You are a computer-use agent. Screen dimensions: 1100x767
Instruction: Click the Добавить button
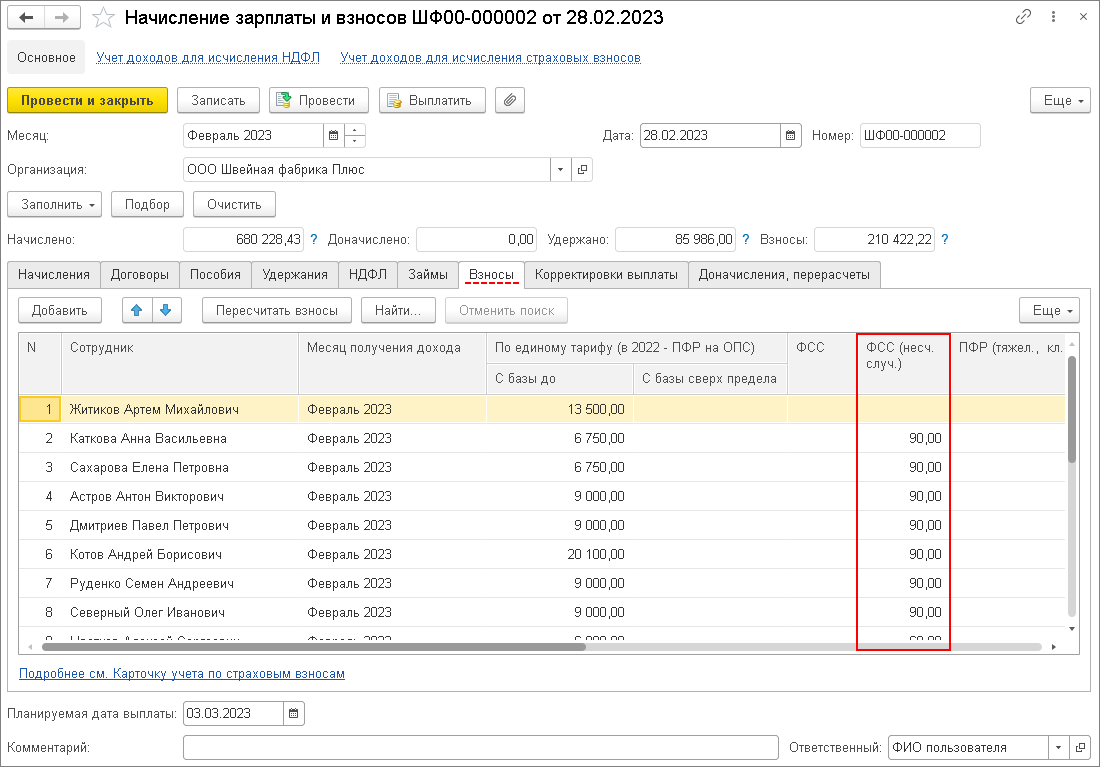pyautogui.click(x=60, y=310)
